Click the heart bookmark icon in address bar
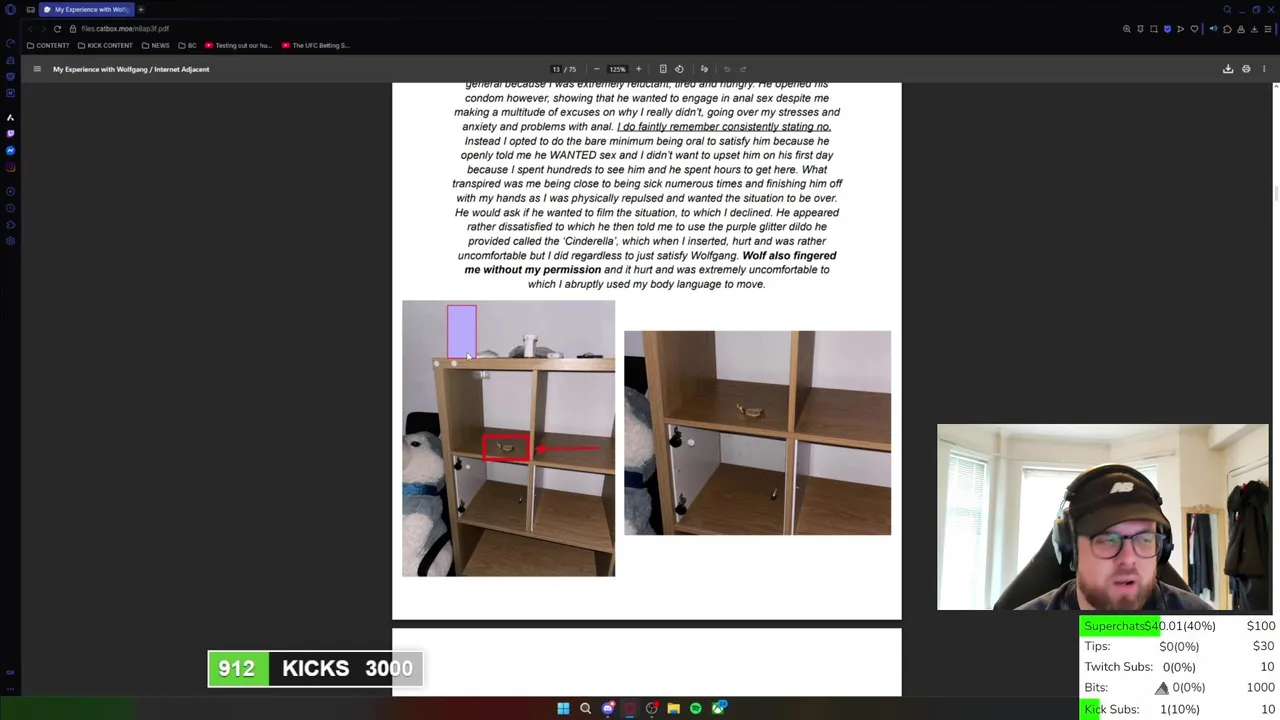This screenshot has height=720, width=1280. [x=1194, y=28]
